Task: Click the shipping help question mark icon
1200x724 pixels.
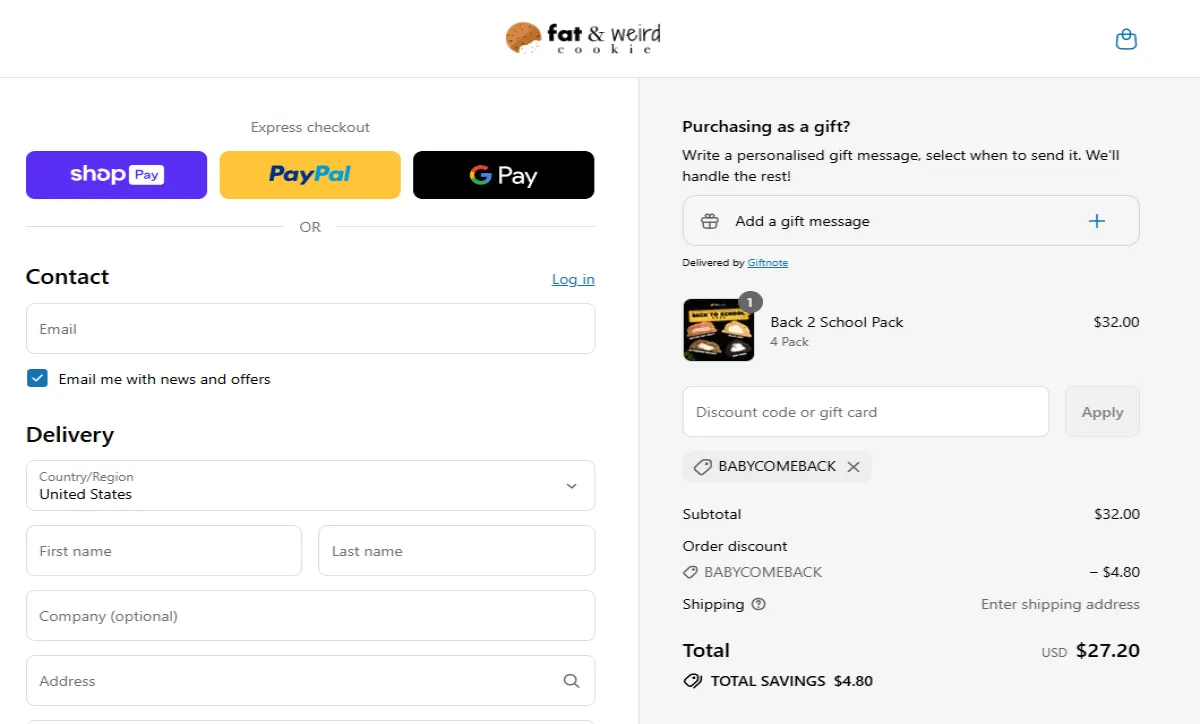Action: [758, 604]
